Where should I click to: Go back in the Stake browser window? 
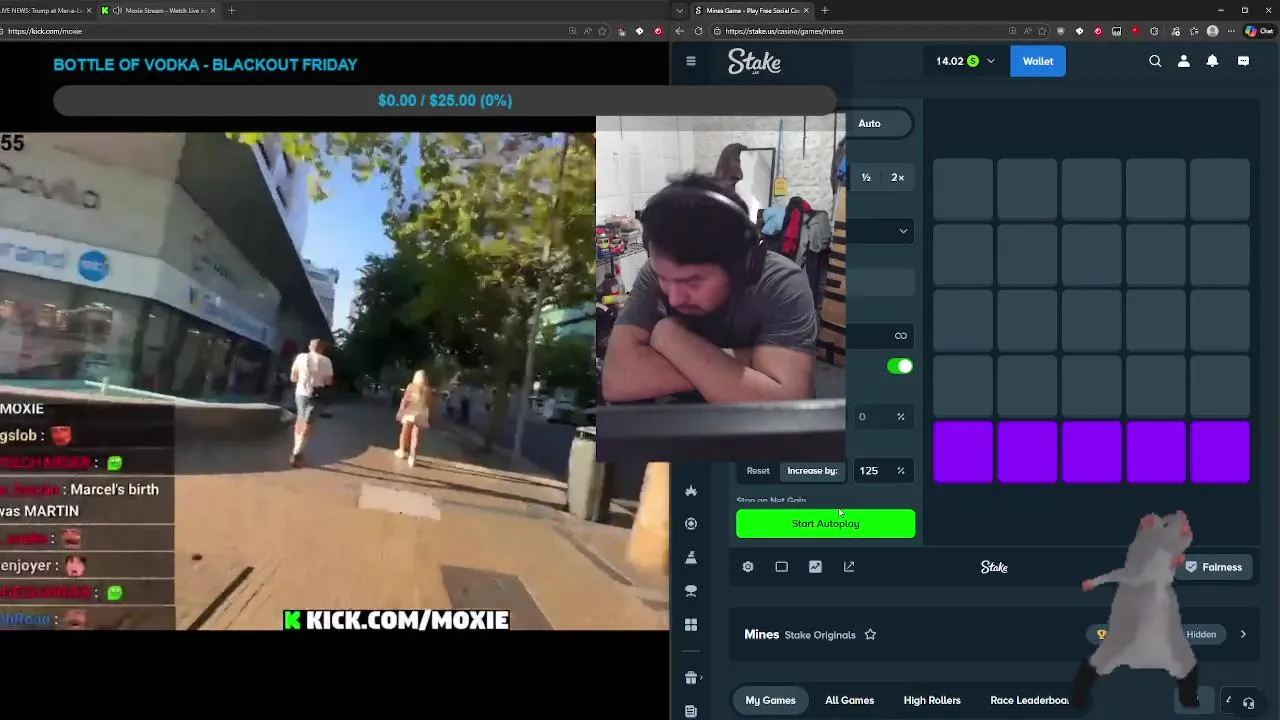pyautogui.click(x=680, y=31)
